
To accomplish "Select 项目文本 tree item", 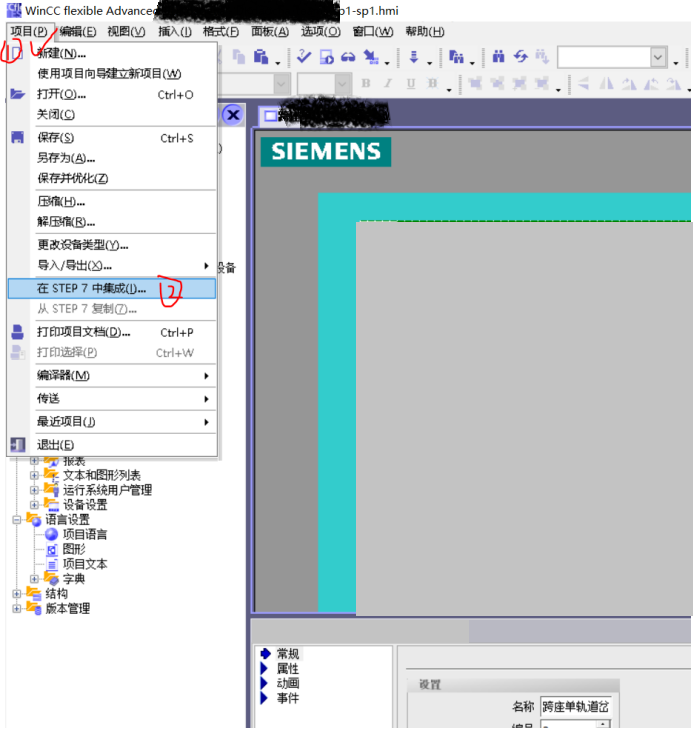I will (85, 564).
